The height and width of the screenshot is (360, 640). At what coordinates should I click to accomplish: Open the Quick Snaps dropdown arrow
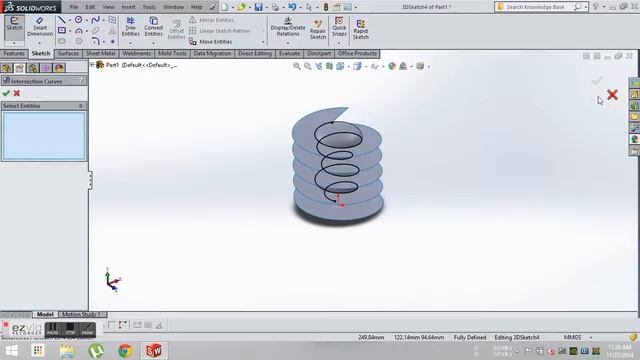pos(339,43)
